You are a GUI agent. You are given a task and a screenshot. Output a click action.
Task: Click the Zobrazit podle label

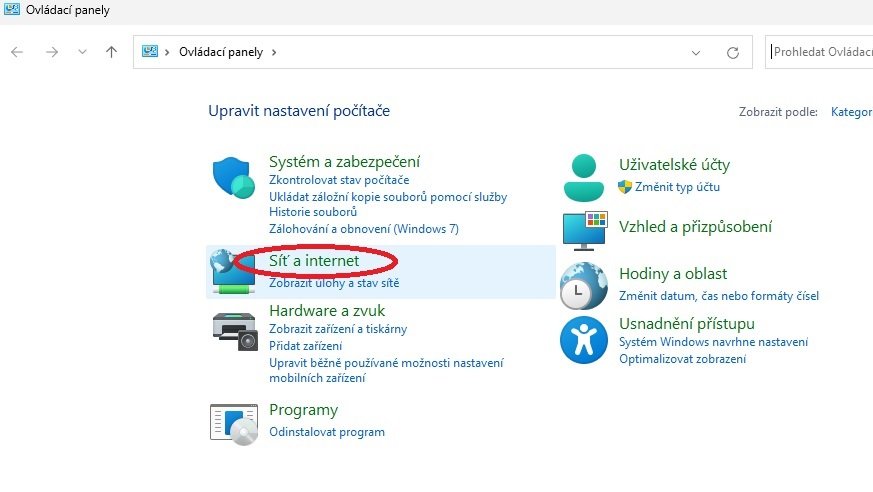[778, 112]
